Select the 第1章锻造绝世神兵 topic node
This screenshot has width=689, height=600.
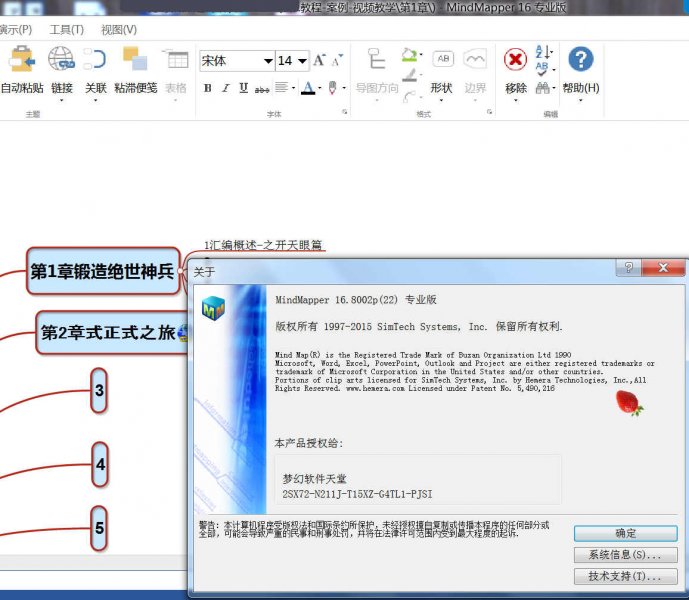click(103, 271)
